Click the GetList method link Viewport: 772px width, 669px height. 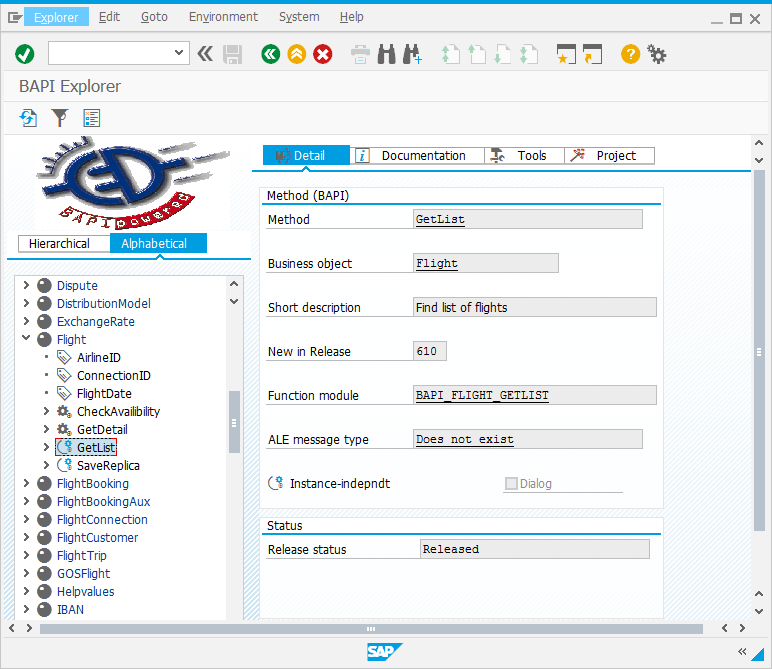pos(440,219)
